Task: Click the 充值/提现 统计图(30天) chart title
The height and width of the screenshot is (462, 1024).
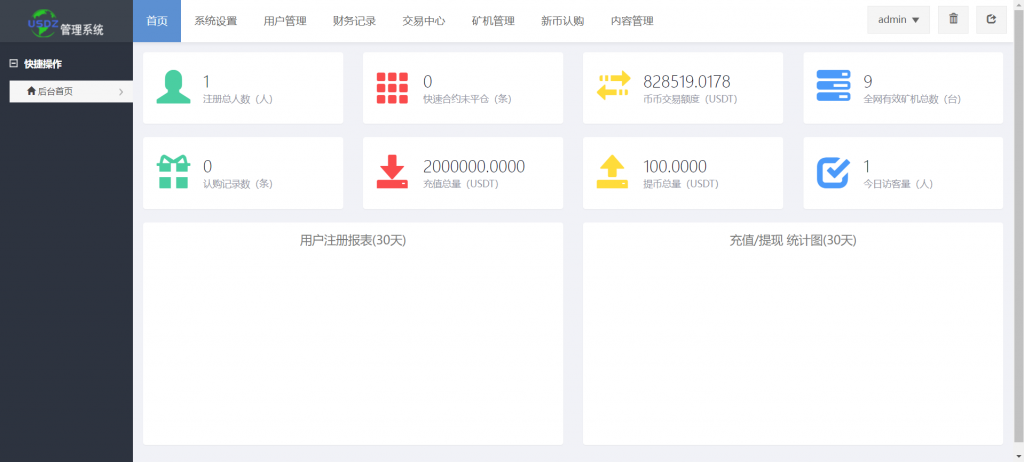Action: 793,240
